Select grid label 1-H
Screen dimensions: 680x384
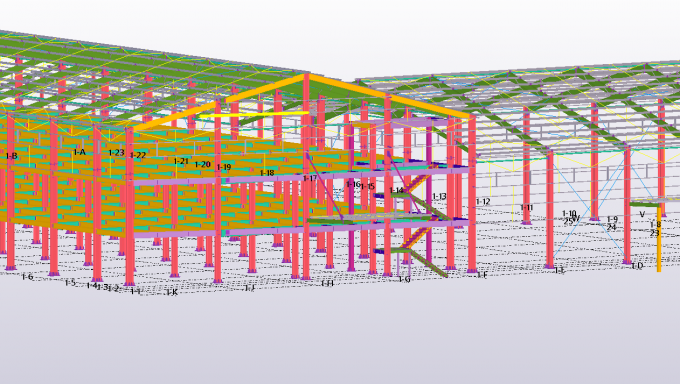point(327,283)
